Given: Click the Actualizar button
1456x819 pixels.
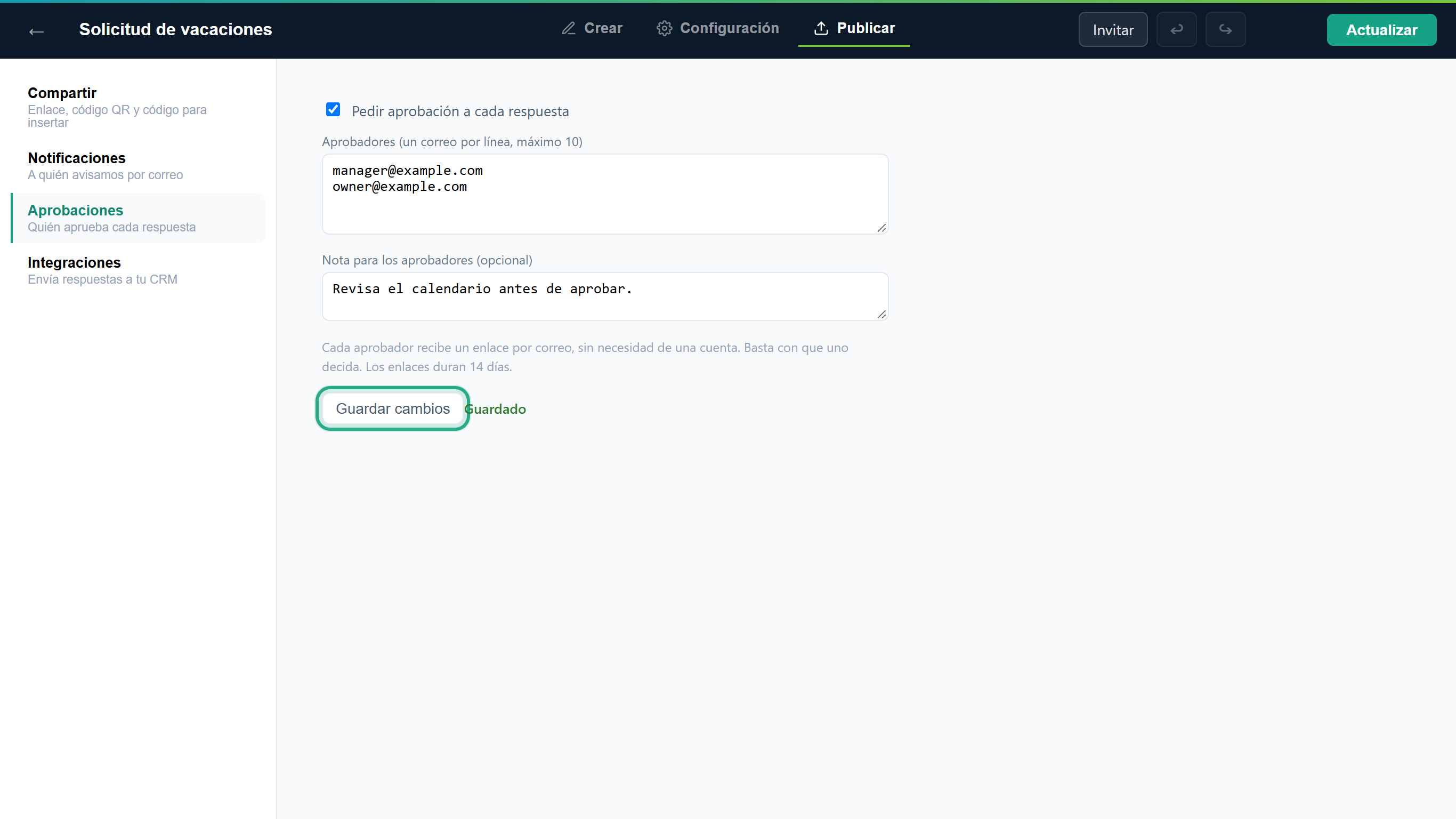Looking at the screenshot, I should click(x=1381, y=29).
